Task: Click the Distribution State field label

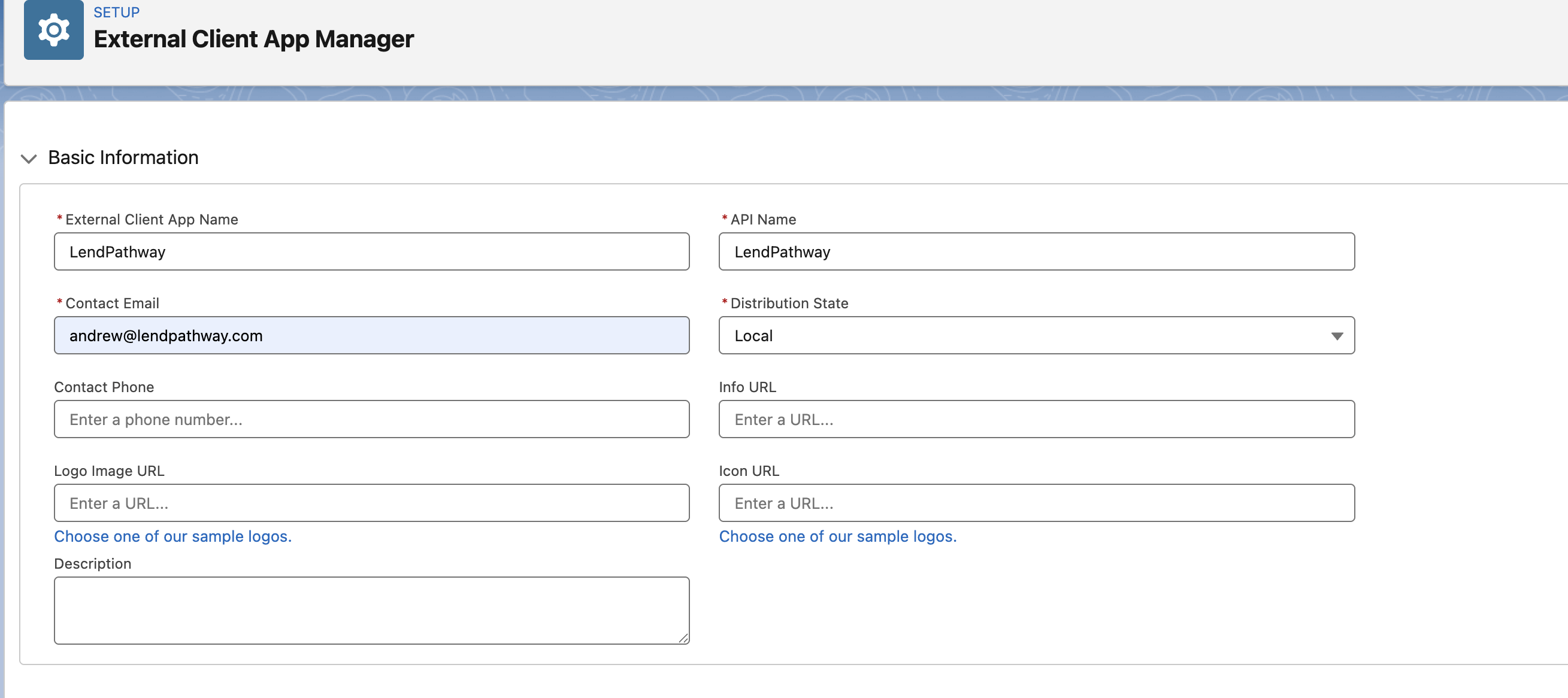Action: 789,303
